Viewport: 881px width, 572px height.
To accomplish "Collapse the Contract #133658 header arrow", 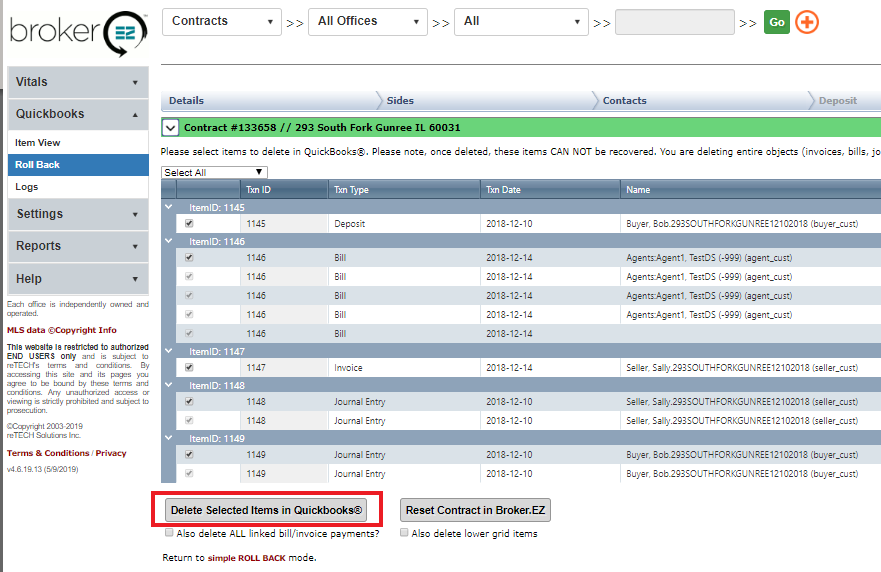I will tap(170, 128).
